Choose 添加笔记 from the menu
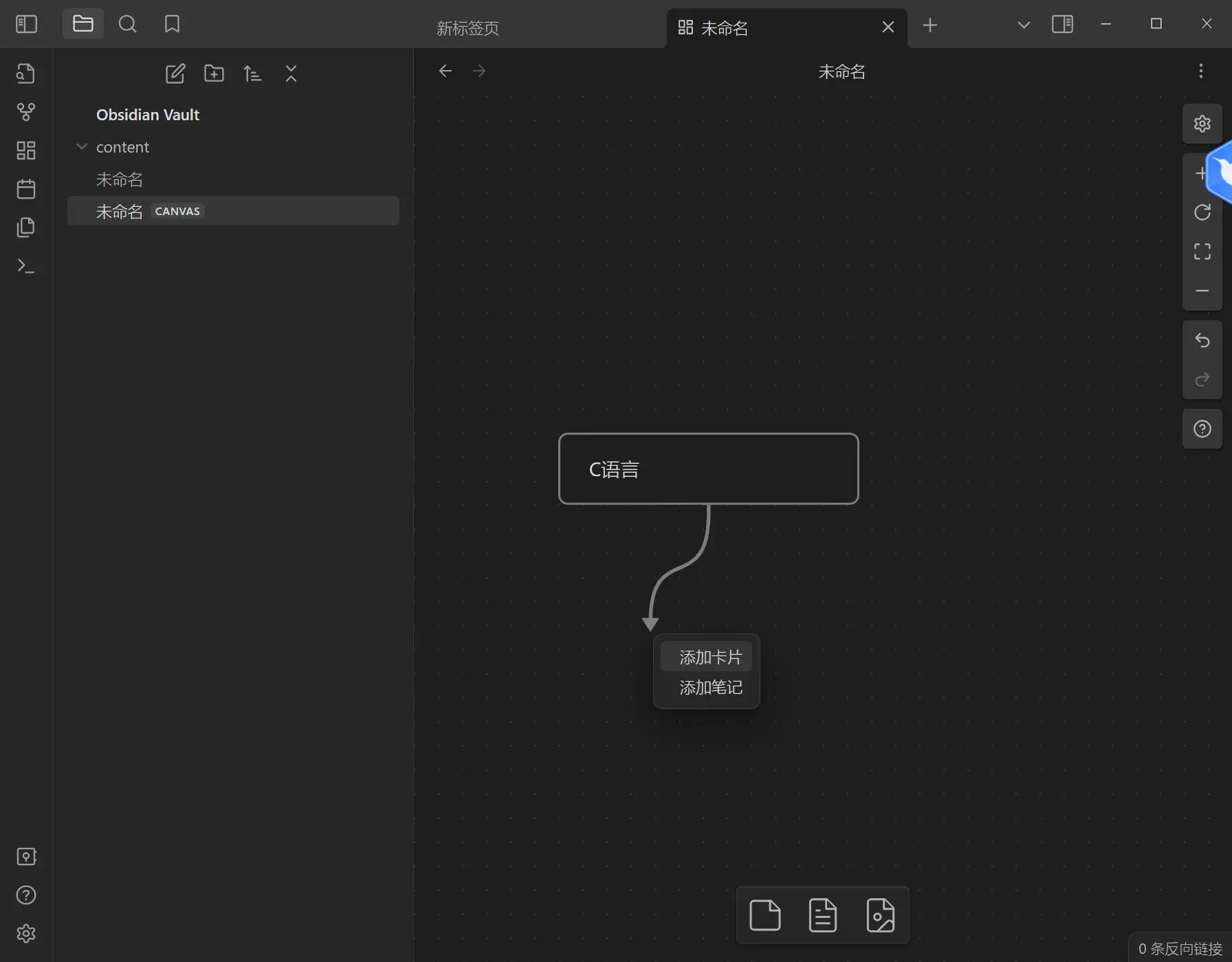 706,687
